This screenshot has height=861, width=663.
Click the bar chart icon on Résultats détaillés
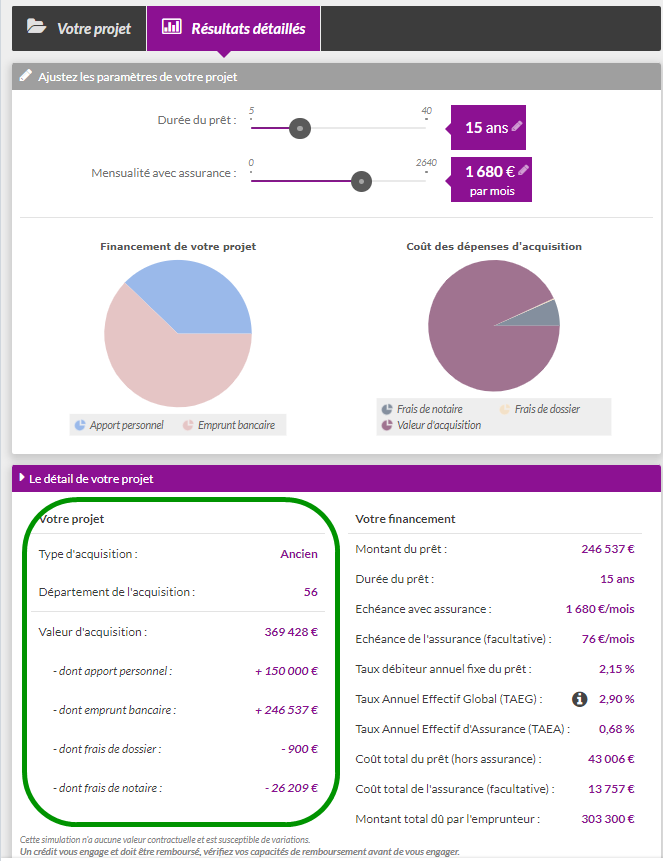tap(172, 27)
